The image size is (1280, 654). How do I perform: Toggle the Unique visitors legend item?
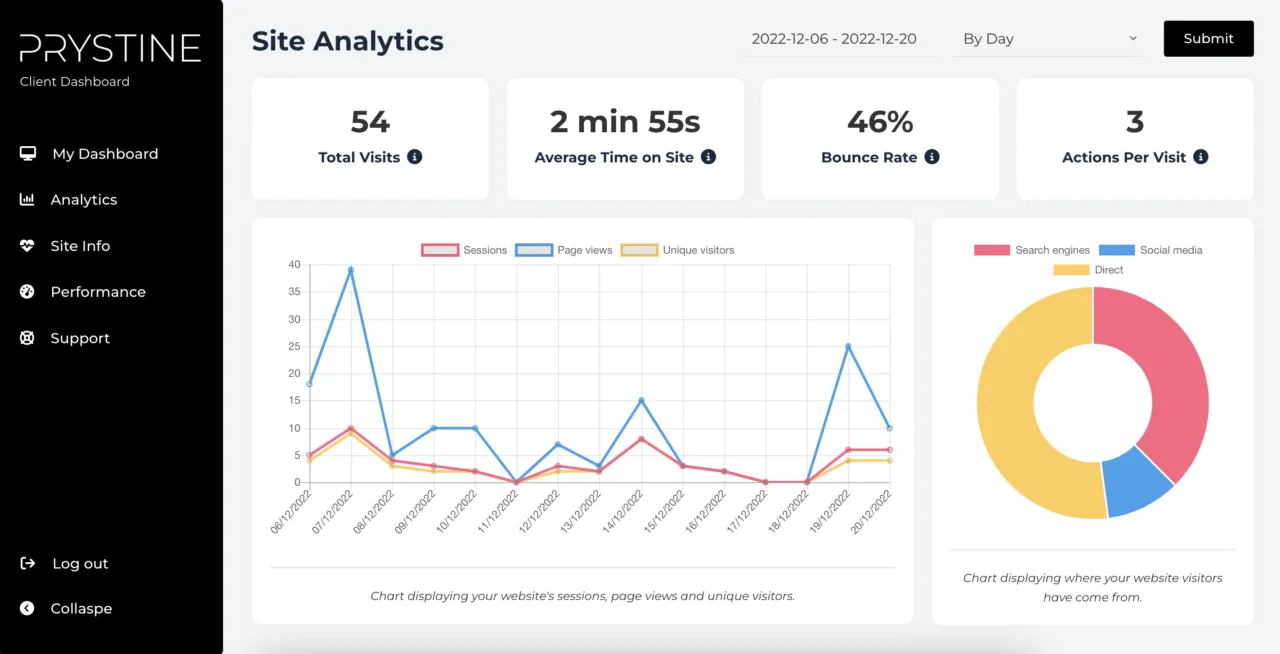pyautogui.click(x=677, y=250)
